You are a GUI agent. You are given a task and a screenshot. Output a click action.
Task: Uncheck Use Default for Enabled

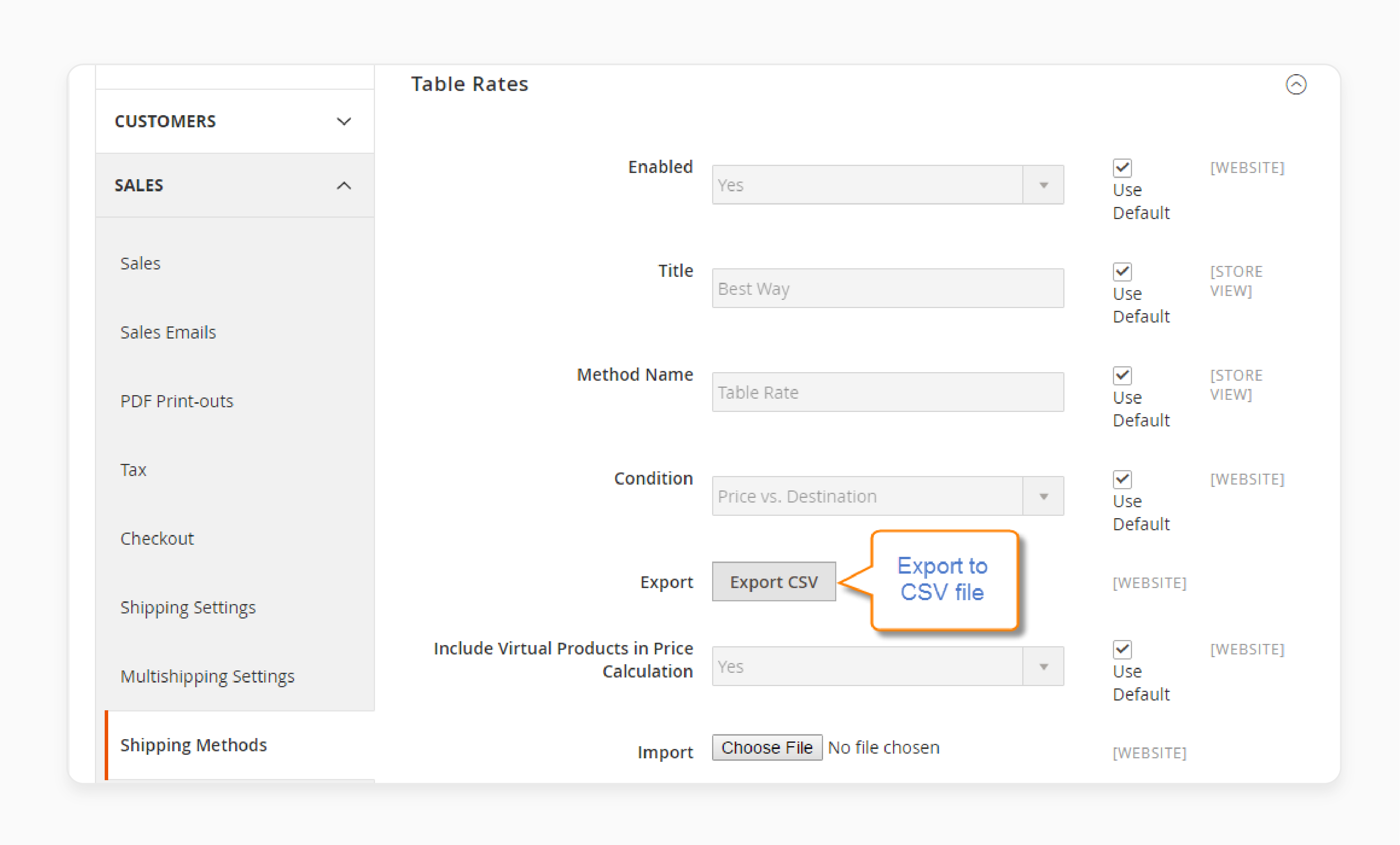click(1122, 168)
